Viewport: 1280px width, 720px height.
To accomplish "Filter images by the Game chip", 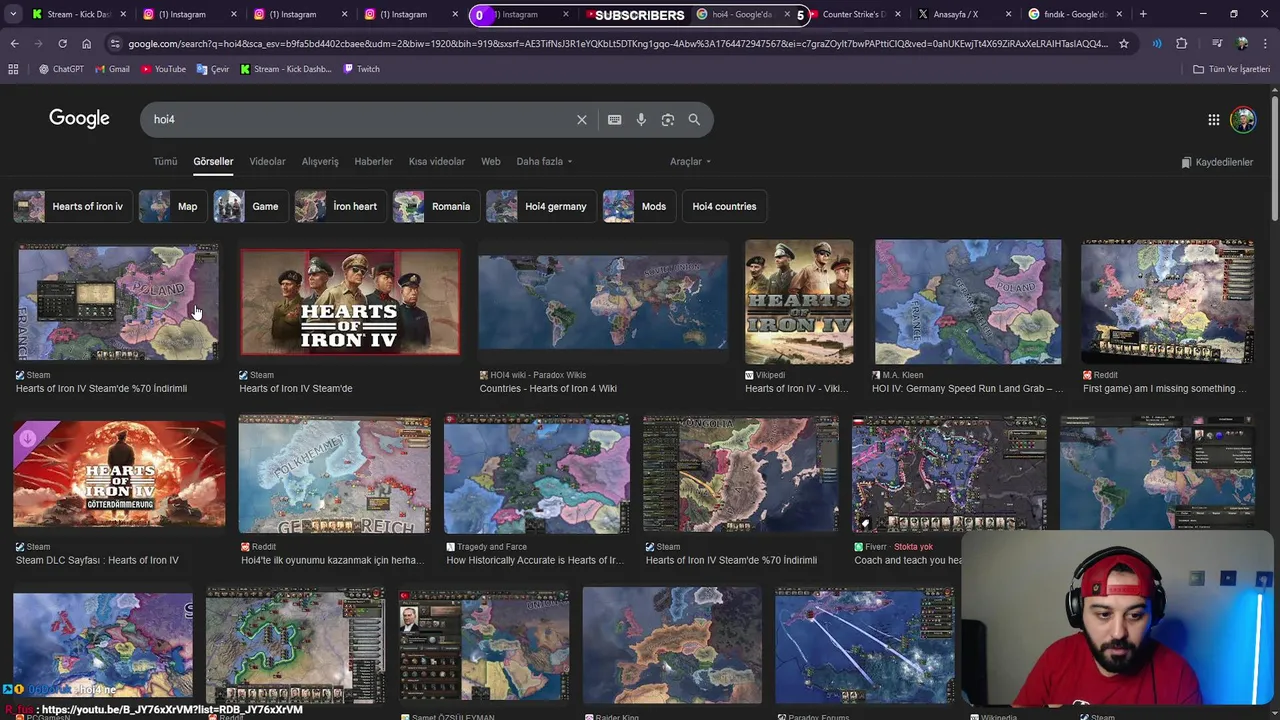I will point(250,206).
